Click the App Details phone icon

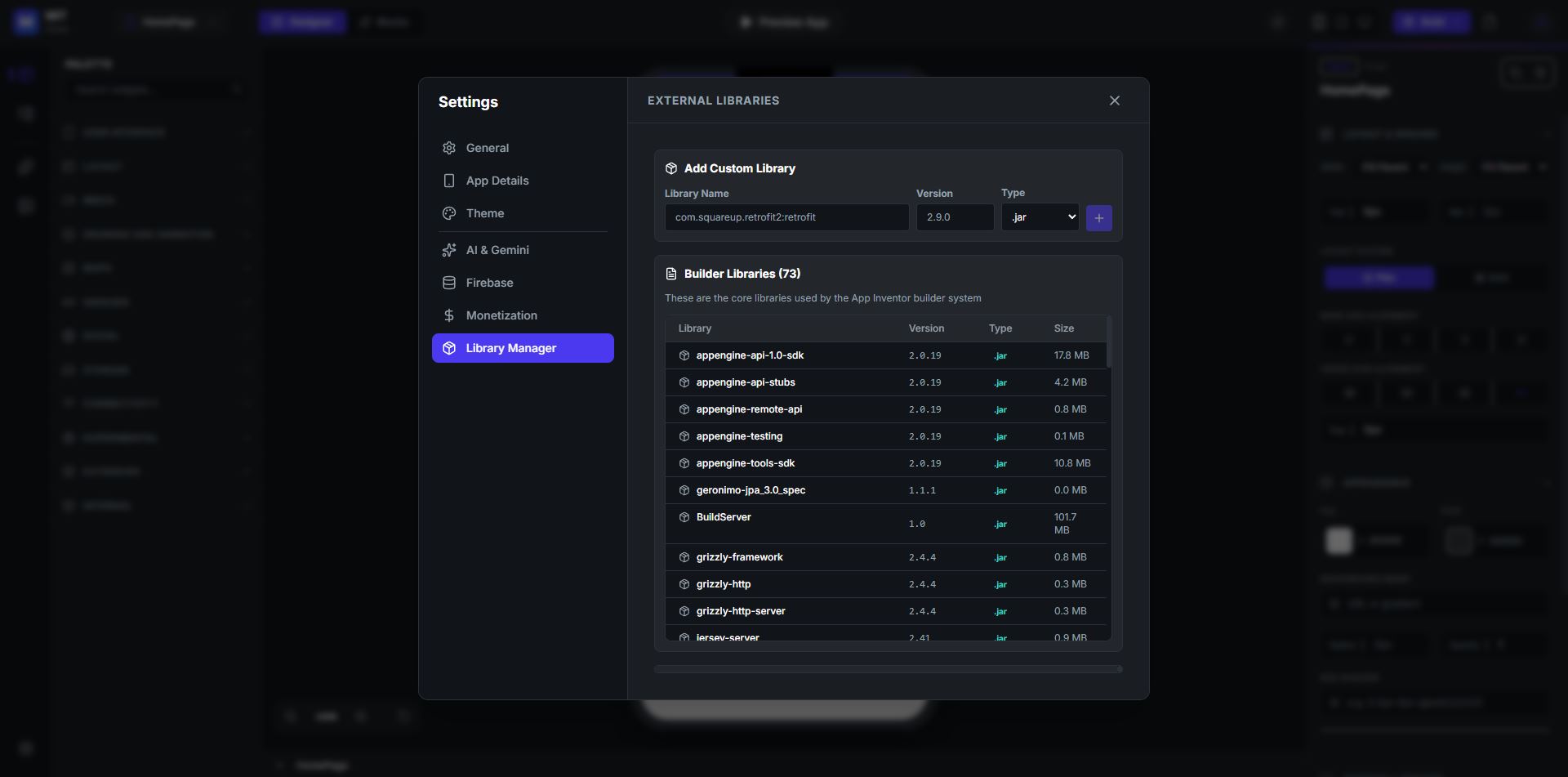pos(449,181)
